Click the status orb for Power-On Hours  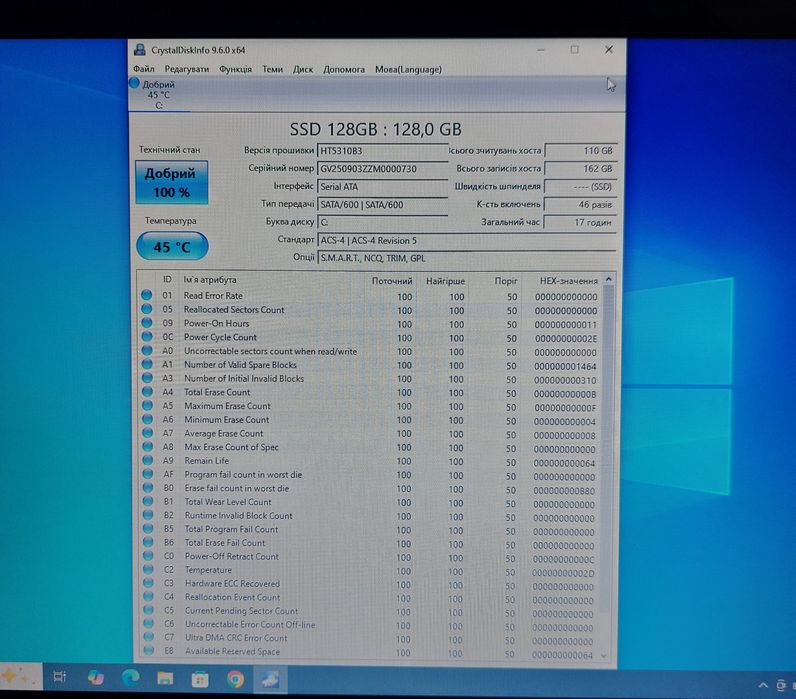coord(147,322)
